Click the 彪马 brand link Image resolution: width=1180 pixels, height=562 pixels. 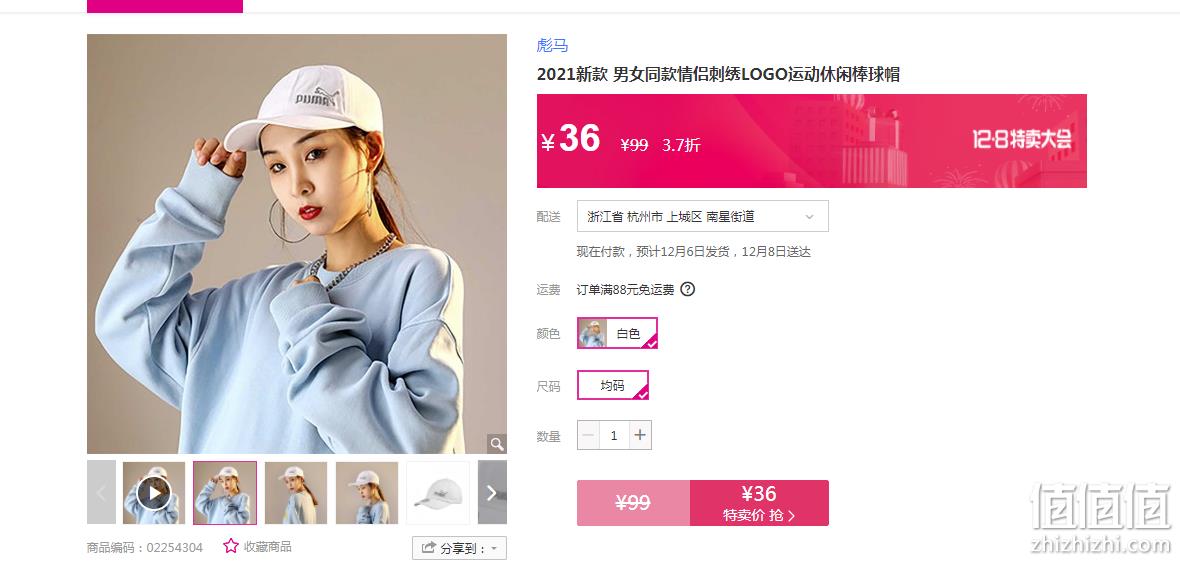[552, 45]
